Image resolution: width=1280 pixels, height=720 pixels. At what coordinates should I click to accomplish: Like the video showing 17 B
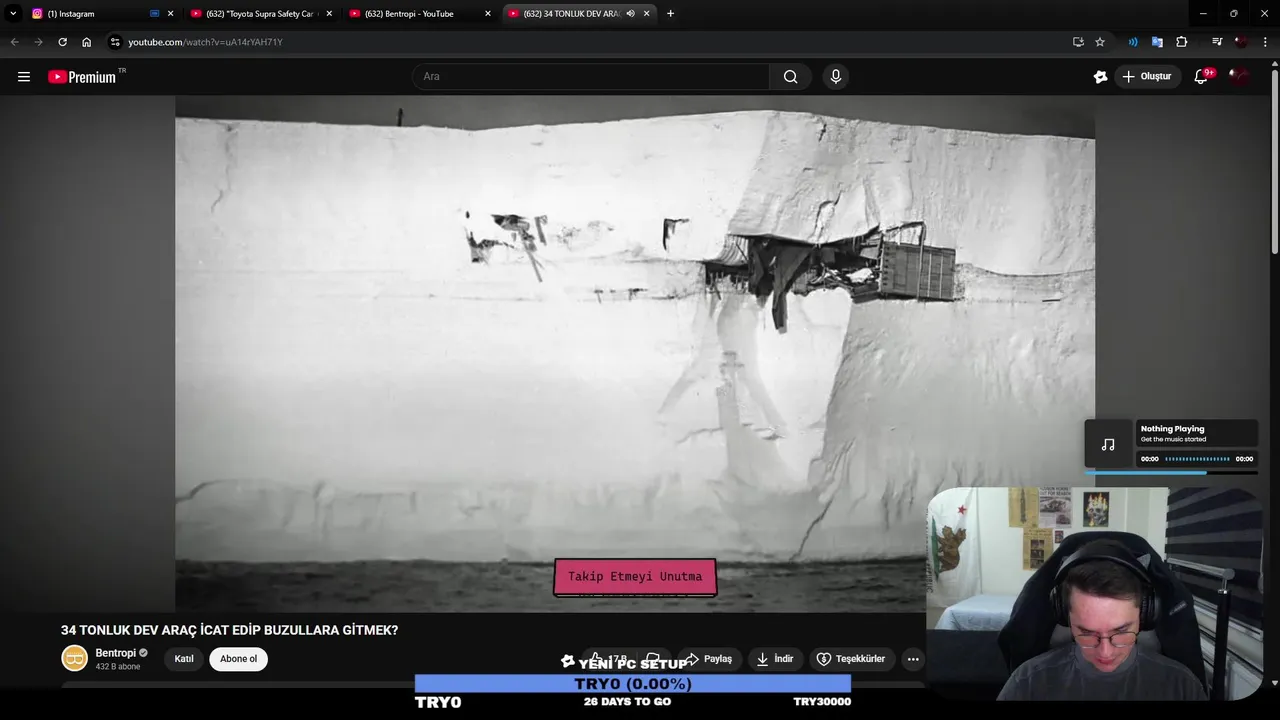tap(608, 659)
